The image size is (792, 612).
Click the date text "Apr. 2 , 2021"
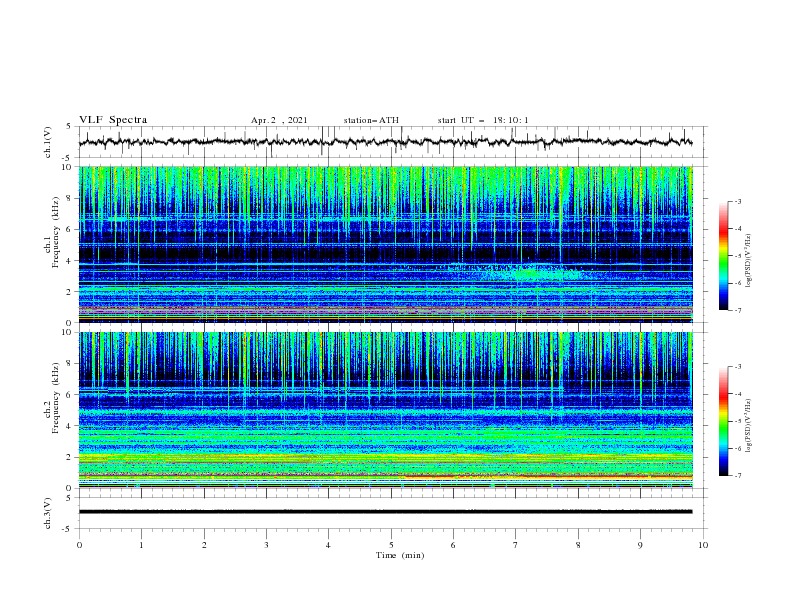click(279, 120)
